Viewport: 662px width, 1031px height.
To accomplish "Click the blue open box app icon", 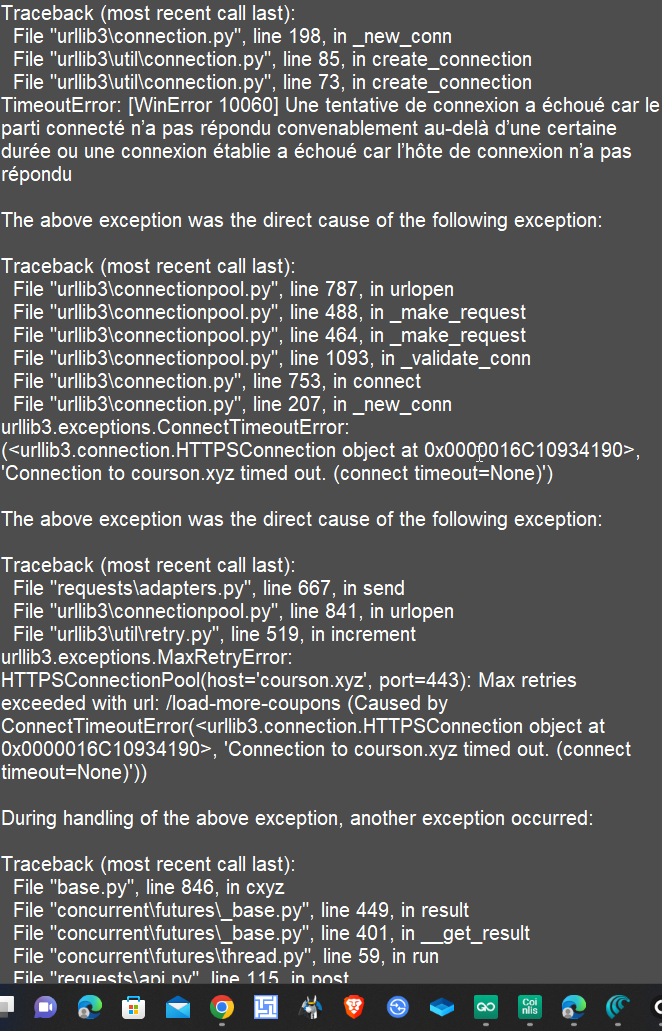I will [442, 1006].
